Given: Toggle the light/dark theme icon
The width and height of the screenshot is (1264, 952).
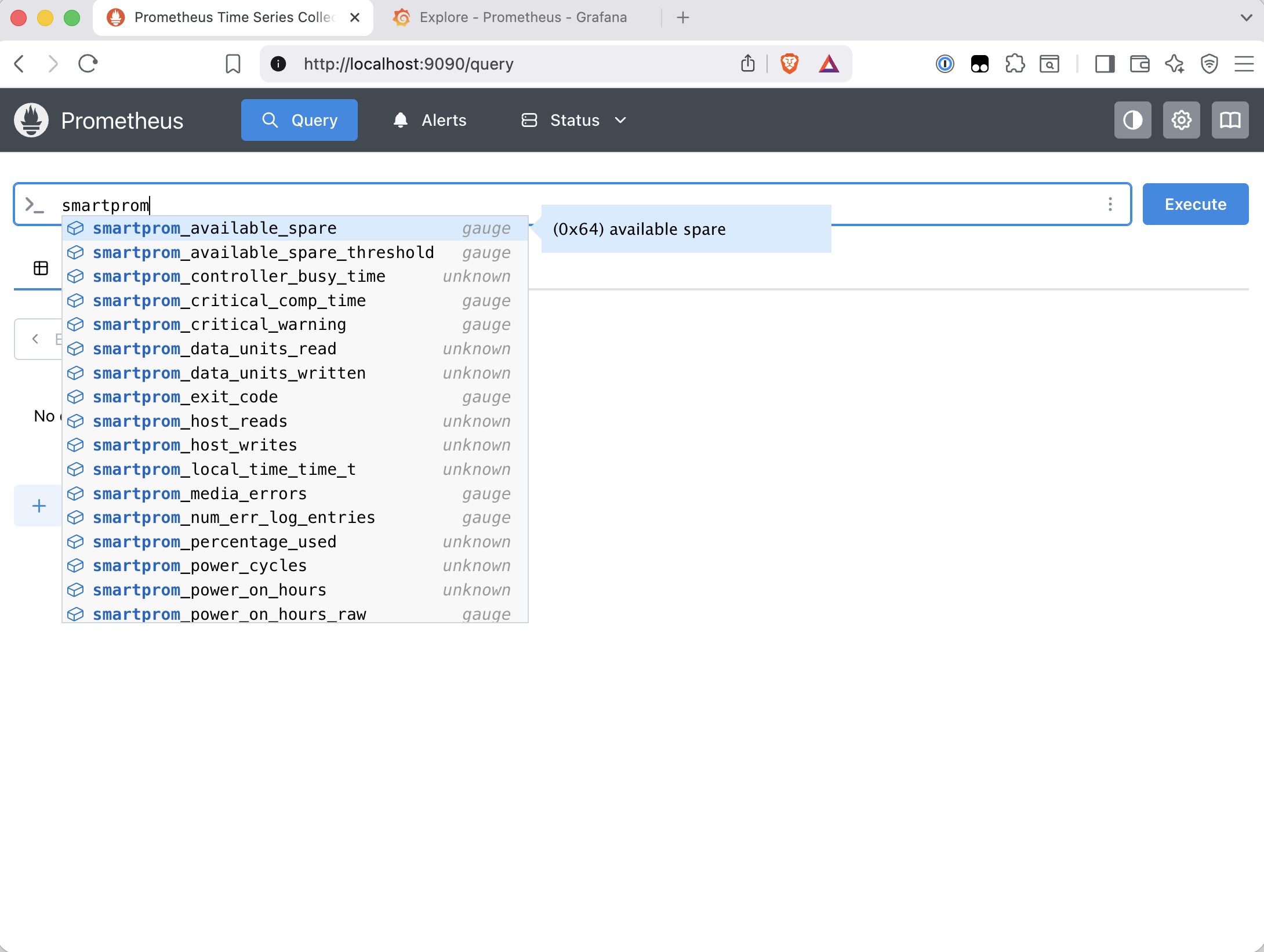Looking at the screenshot, I should click(1132, 120).
